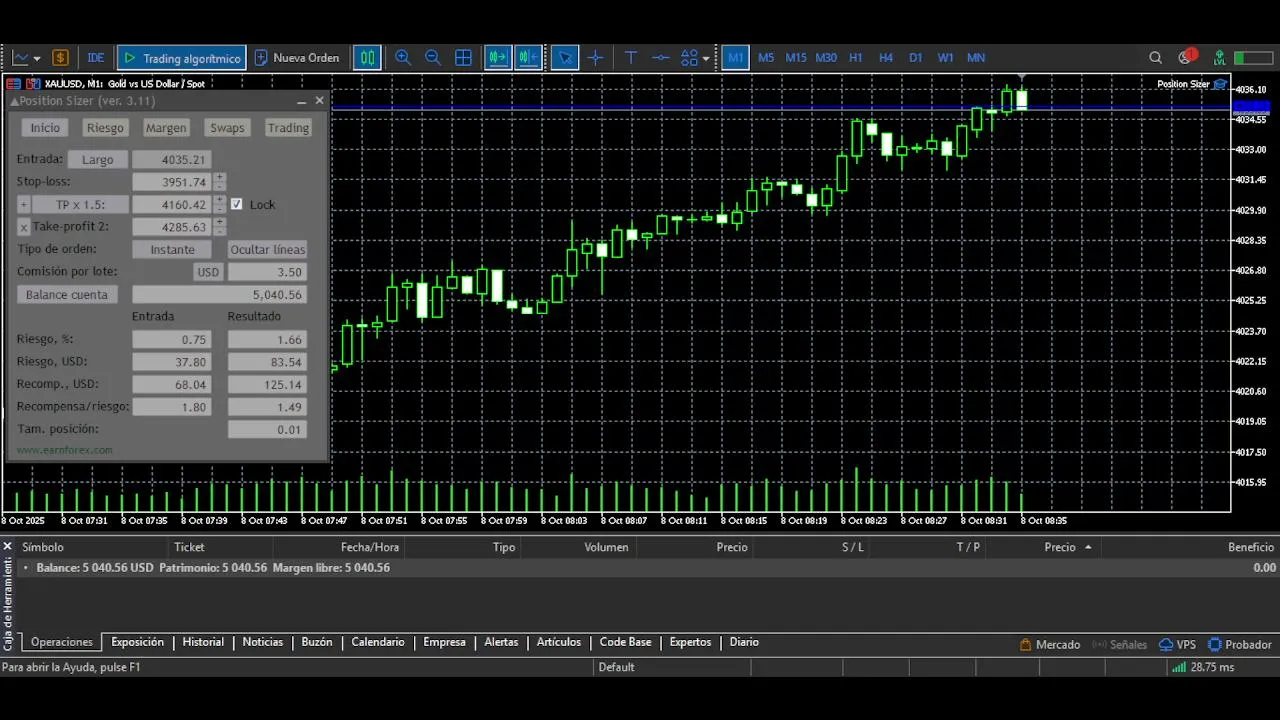Remove Take-profit 2 with the x button
The image size is (1280, 720).
24,227
